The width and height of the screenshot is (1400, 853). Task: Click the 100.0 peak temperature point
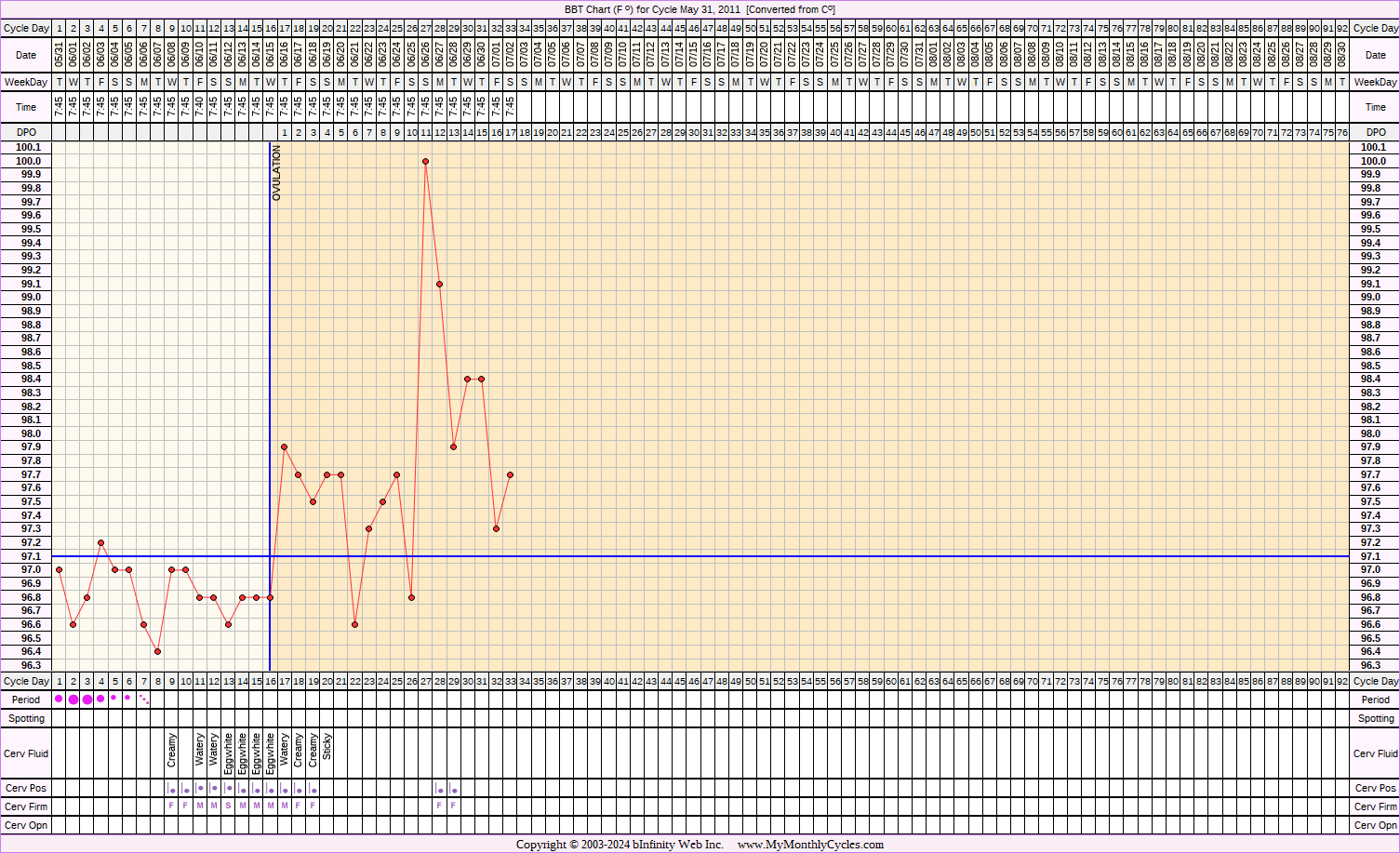coord(425,161)
